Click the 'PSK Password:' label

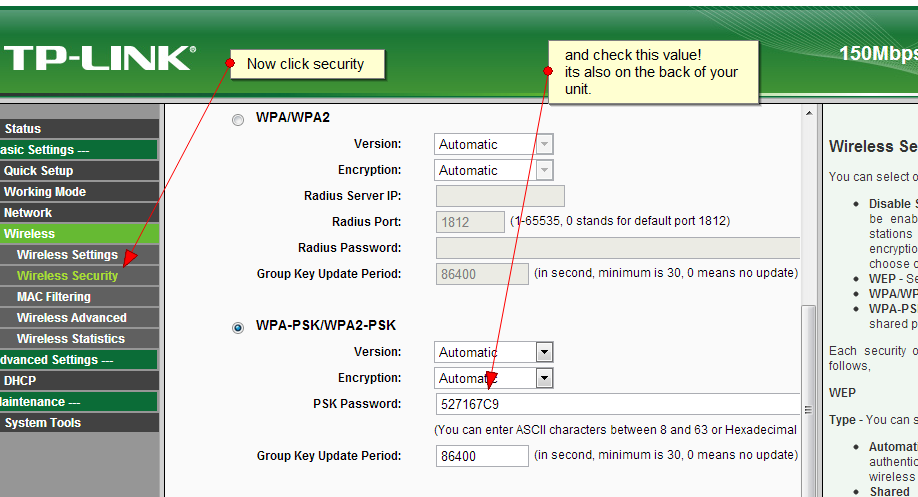(x=357, y=404)
